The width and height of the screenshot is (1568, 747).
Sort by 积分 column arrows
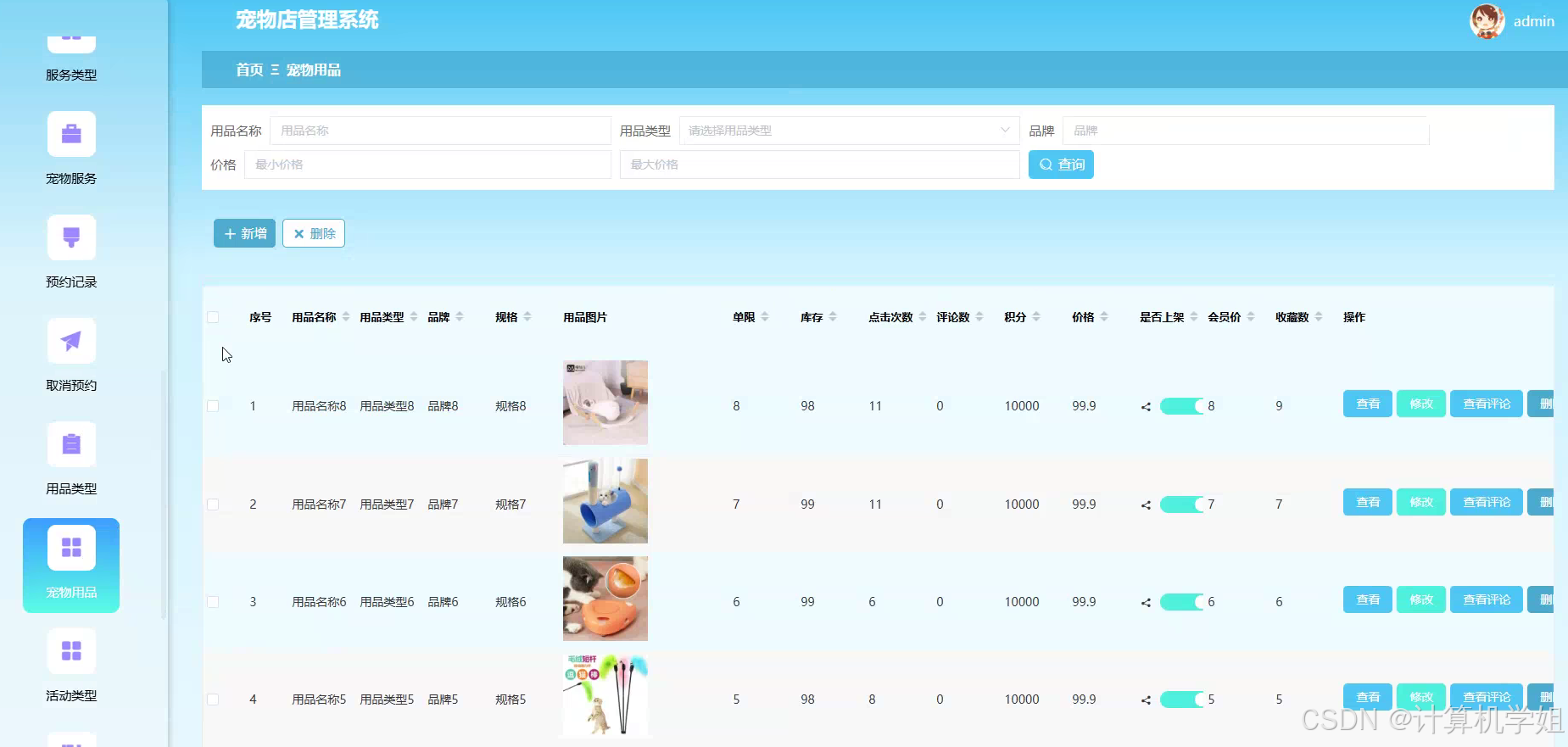point(1036,317)
